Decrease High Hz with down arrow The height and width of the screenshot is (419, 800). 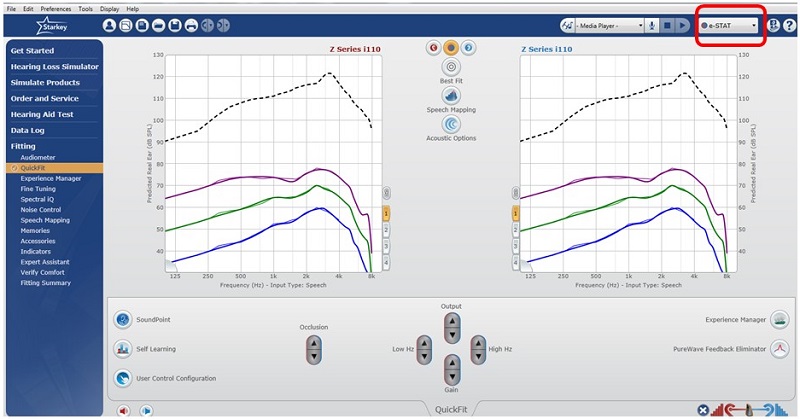coord(478,356)
